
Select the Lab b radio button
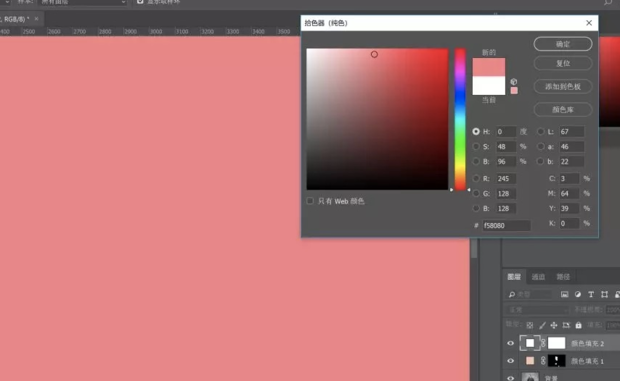[x=541, y=161]
